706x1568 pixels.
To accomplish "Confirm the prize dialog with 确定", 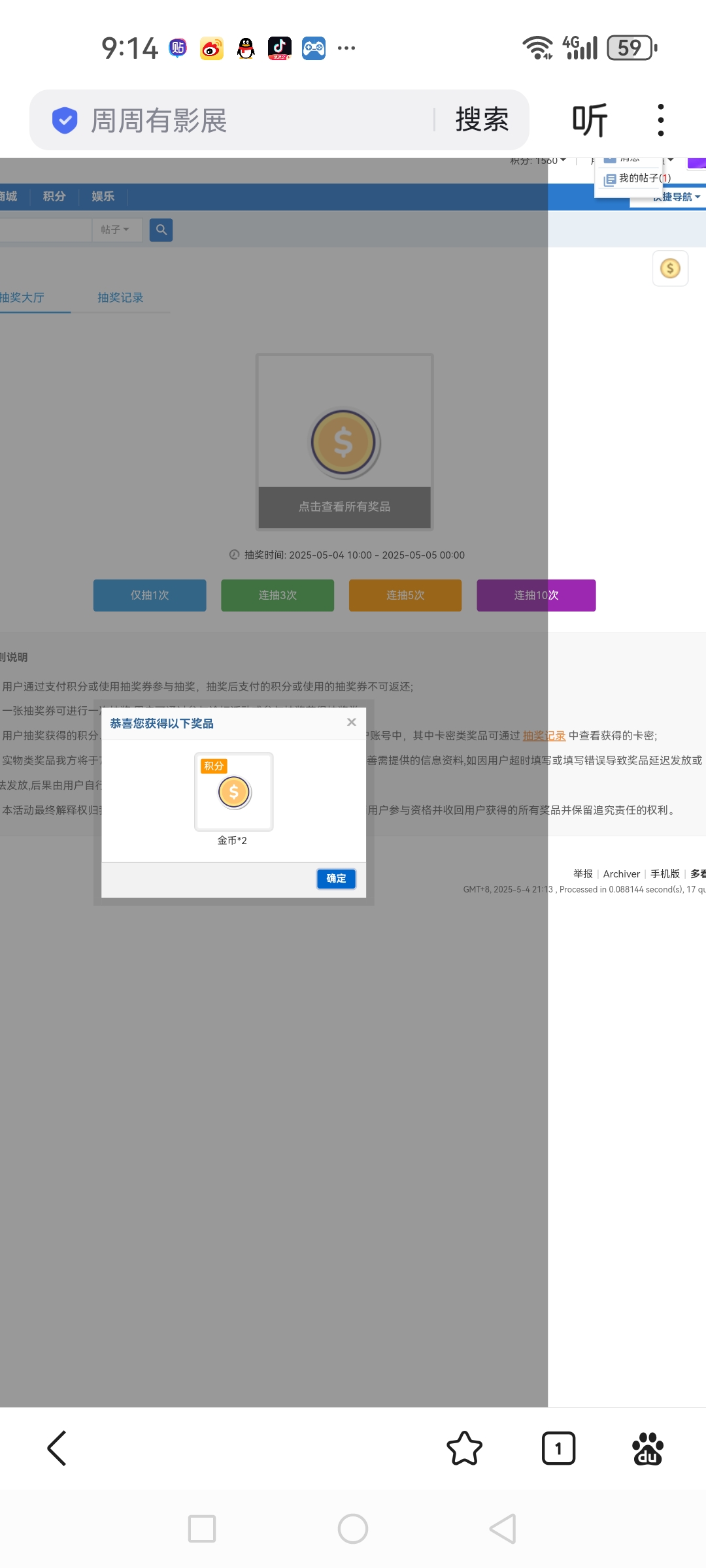I will pos(336,879).
